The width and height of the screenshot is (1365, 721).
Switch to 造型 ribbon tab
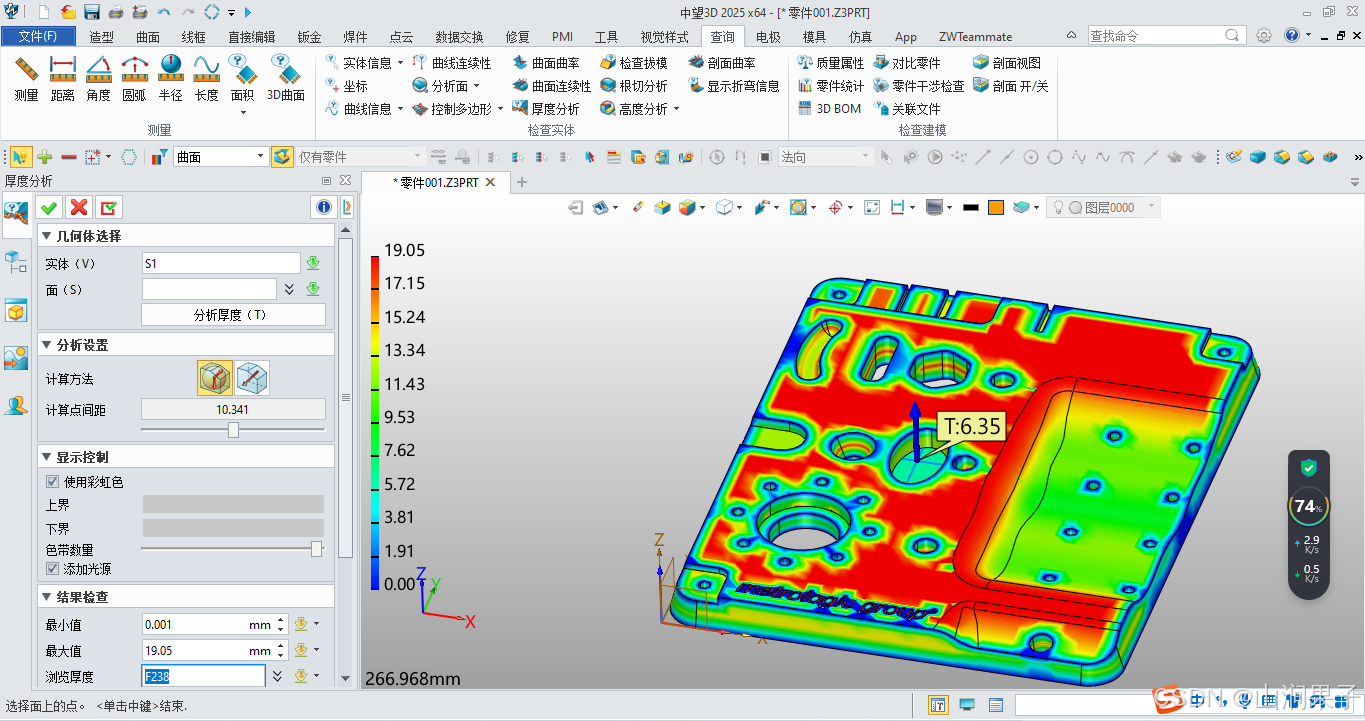click(102, 37)
